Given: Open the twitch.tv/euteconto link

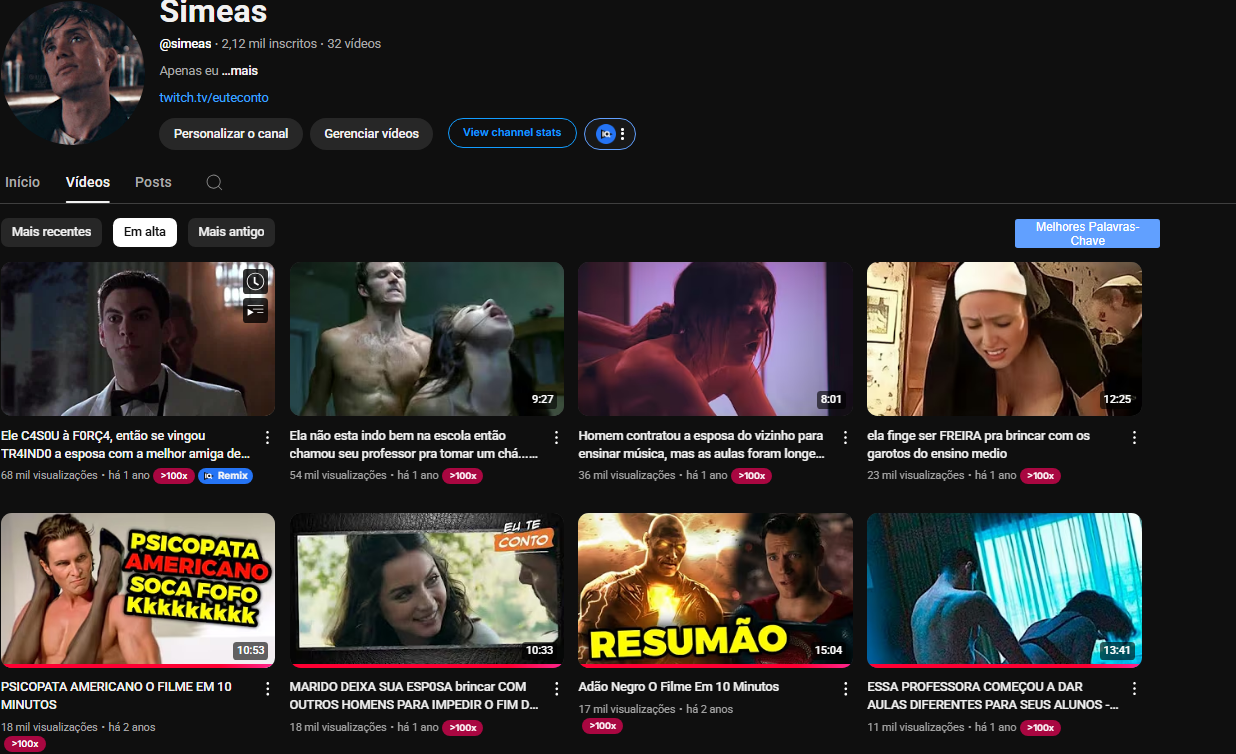Looking at the screenshot, I should (x=214, y=98).
